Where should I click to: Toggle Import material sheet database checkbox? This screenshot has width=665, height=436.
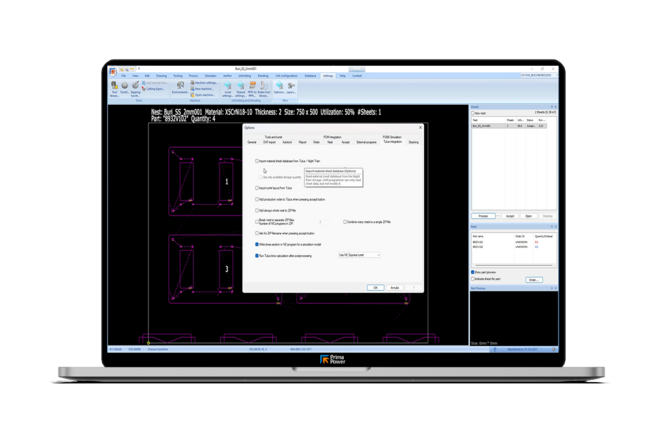(x=257, y=161)
